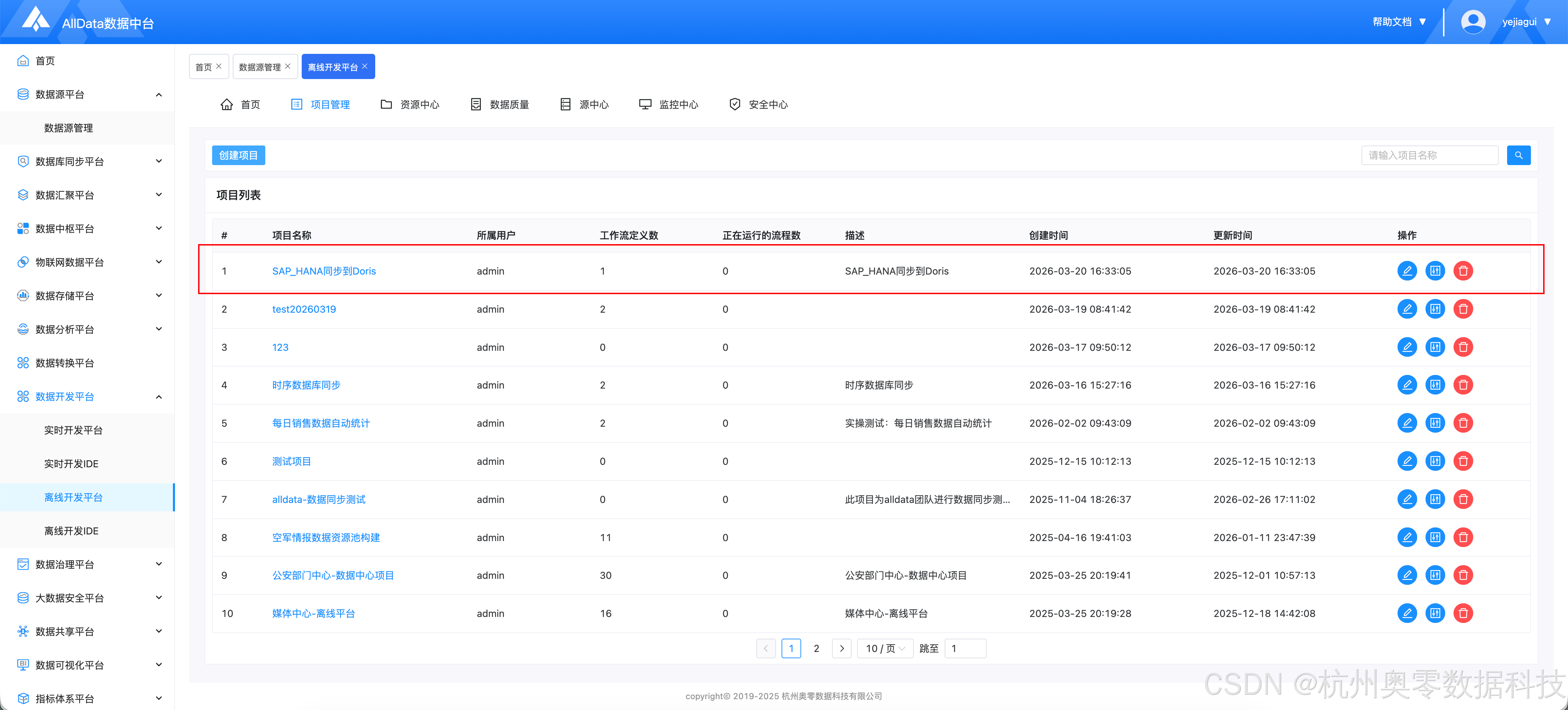Click the AllData logo icon
The height and width of the screenshot is (710, 1568).
[36, 20]
